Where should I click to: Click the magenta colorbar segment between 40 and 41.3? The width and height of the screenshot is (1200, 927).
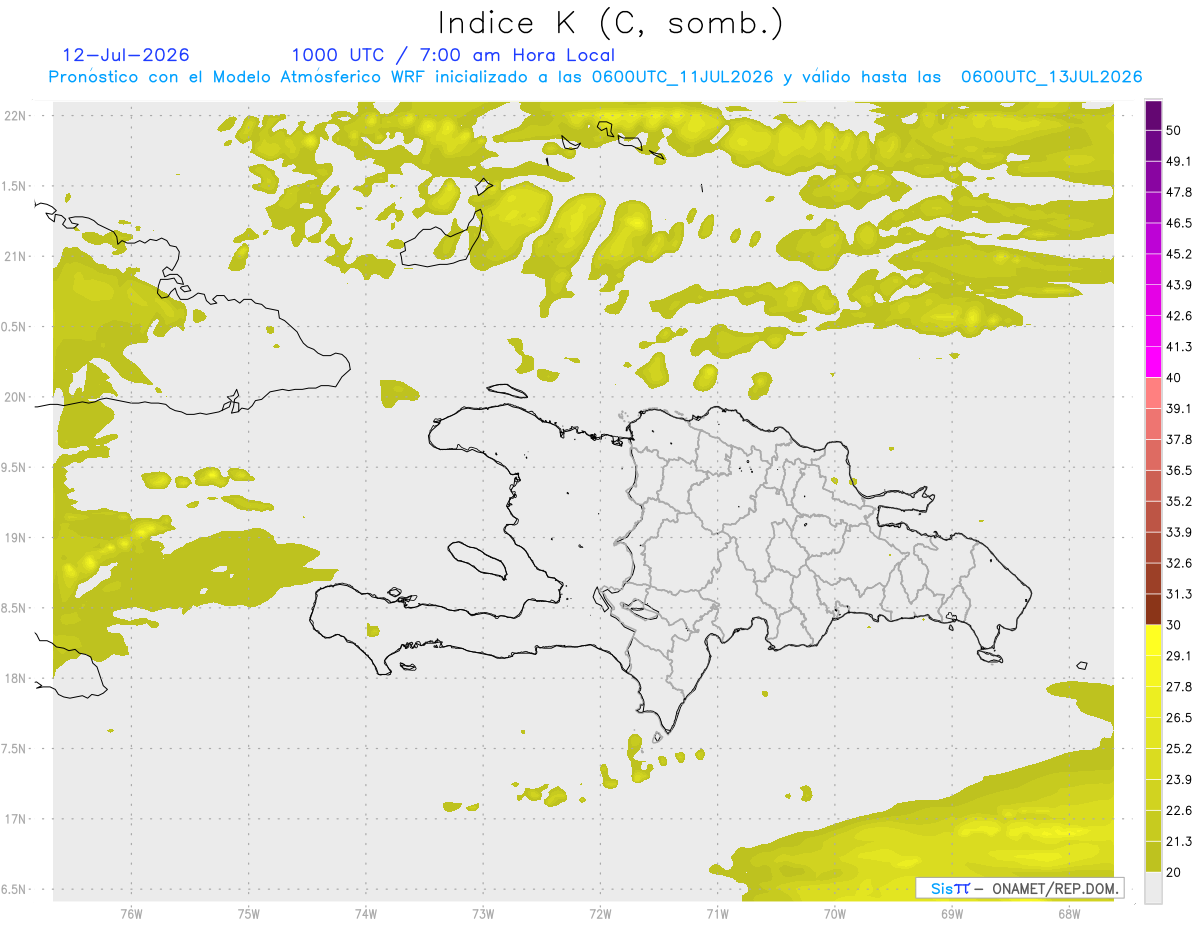click(x=1153, y=362)
